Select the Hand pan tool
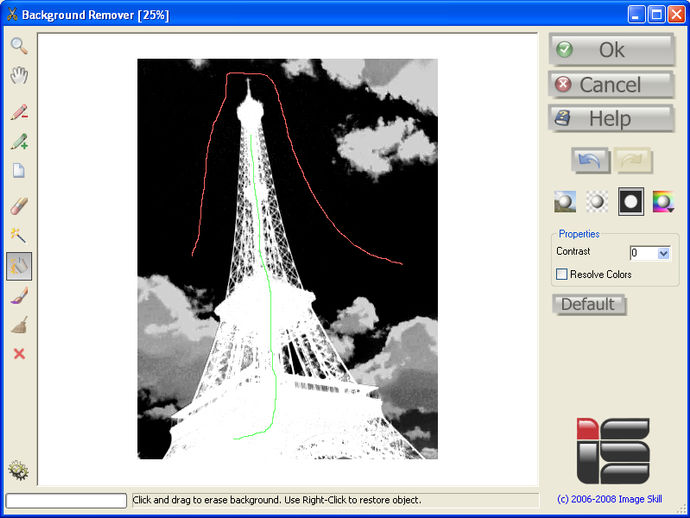Screen dimensions: 690x518 pyautogui.click(x=19, y=76)
